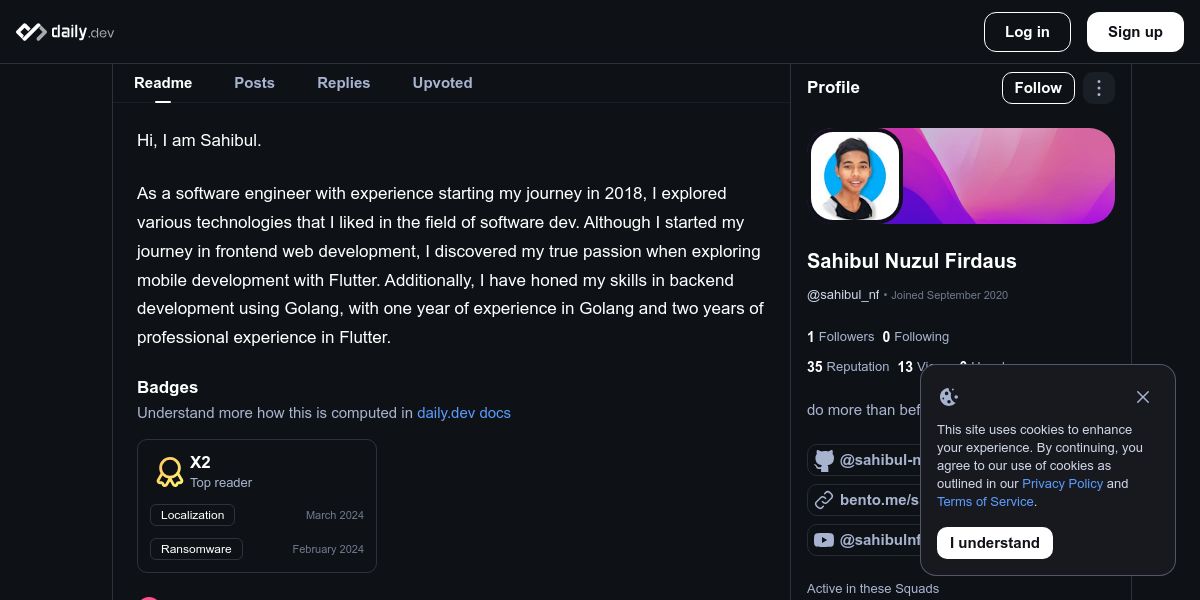
Task: Open the daily.dev docs link
Action: pos(464,413)
